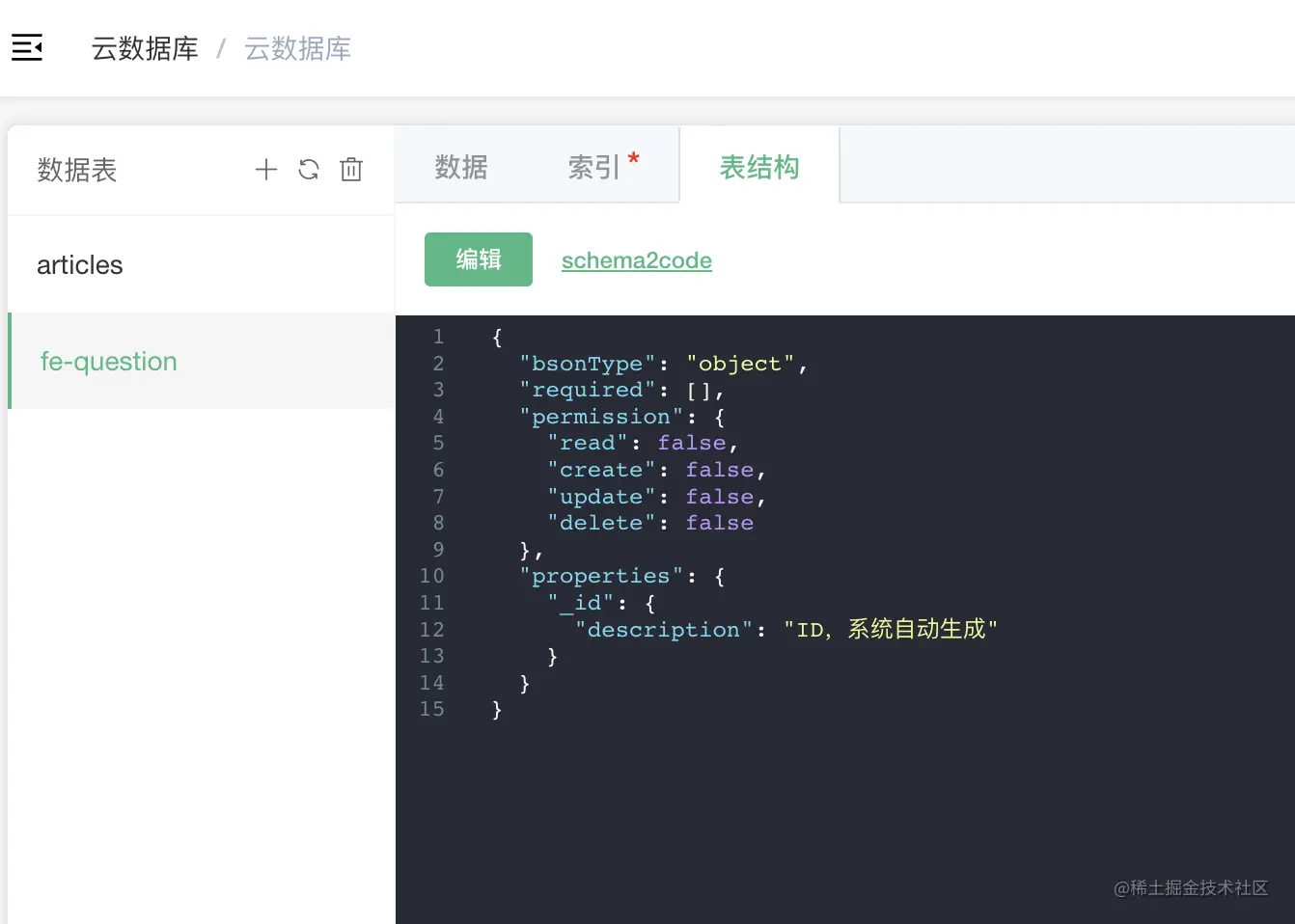Click "required" key on line 3
Screen dimensions: 1295x924
(588, 390)
